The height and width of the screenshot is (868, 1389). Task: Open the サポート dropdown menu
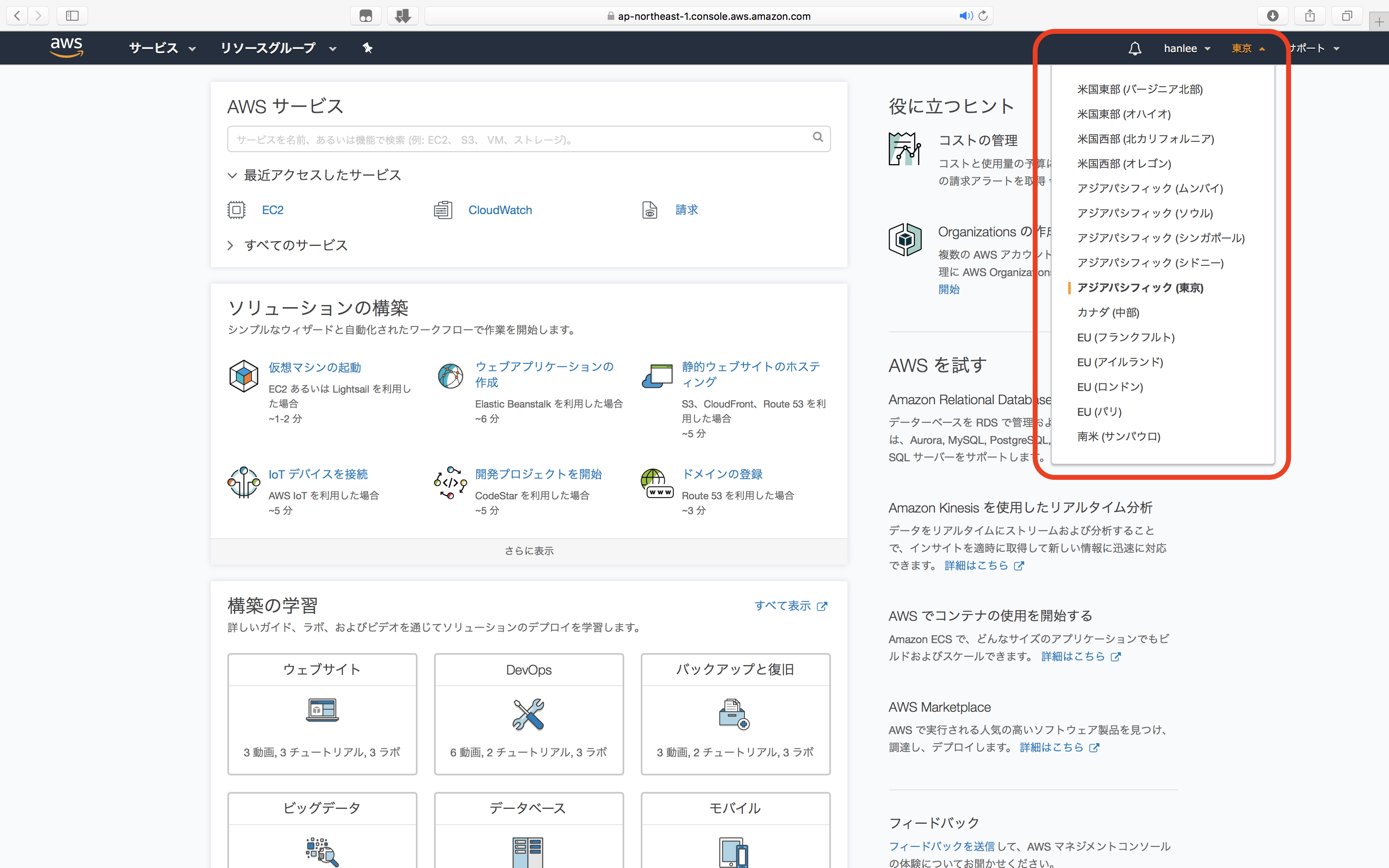coord(1315,48)
